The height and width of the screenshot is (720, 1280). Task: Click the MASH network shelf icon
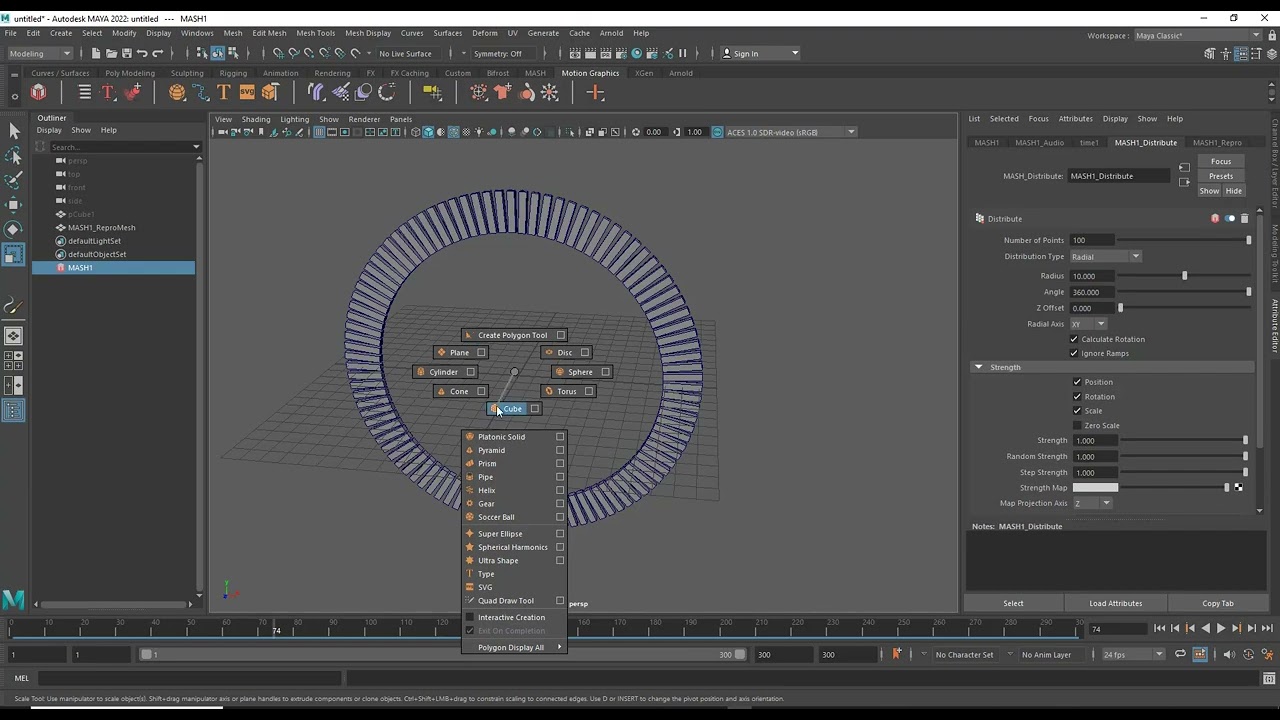pos(39,92)
